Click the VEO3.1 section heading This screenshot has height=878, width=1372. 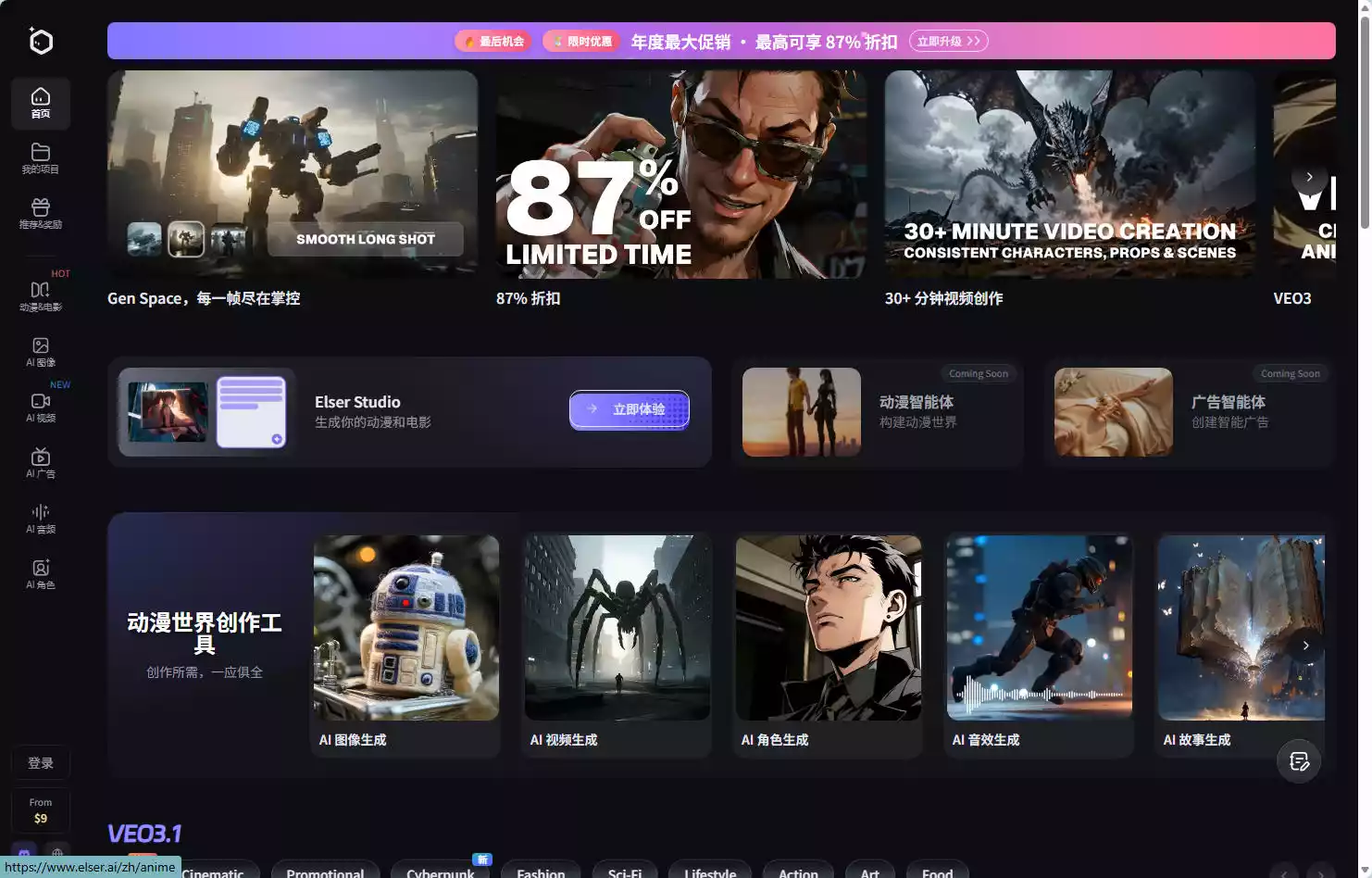(144, 834)
